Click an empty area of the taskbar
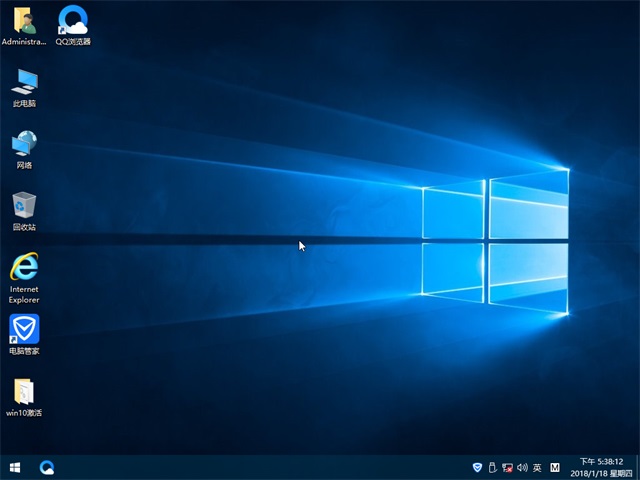Image resolution: width=640 pixels, height=480 pixels. [x=250, y=467]
